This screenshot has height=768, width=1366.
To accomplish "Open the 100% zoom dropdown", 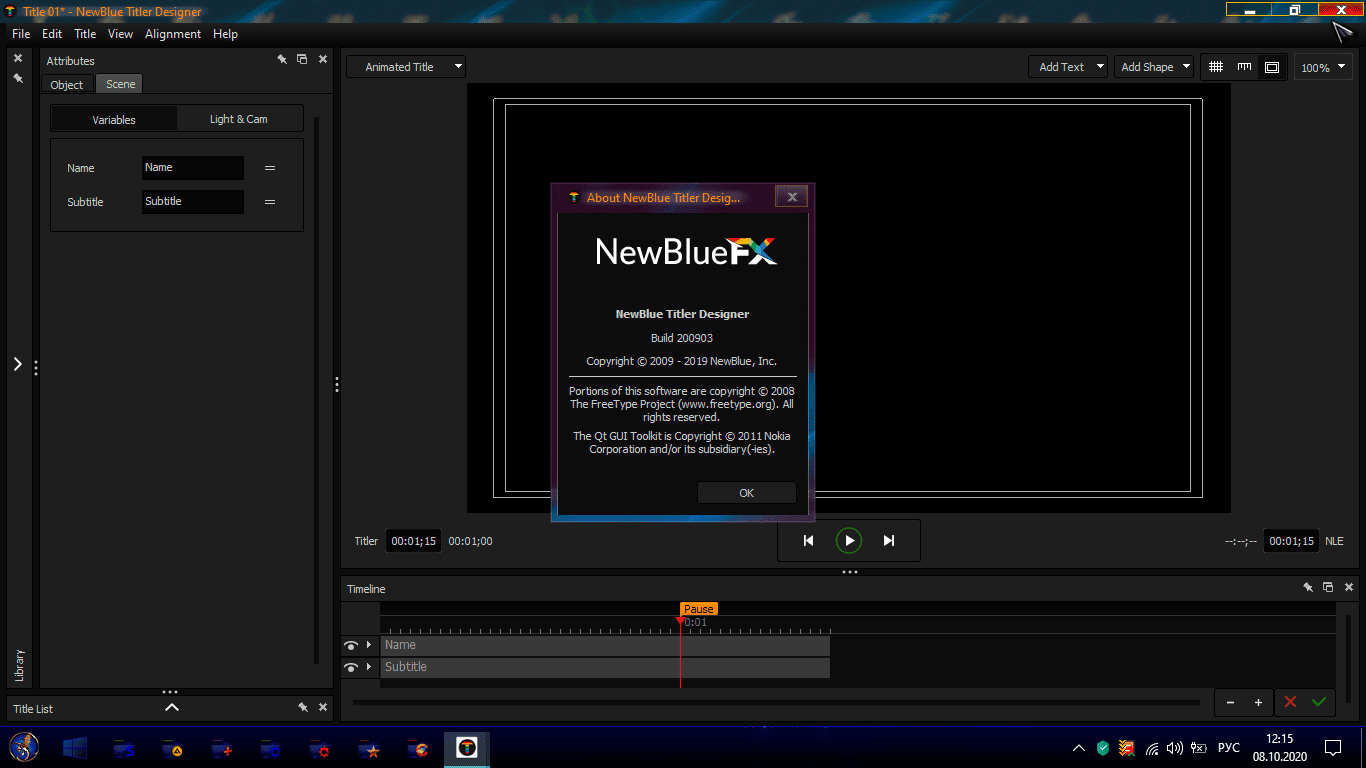I will click(x=1322, y=68).
